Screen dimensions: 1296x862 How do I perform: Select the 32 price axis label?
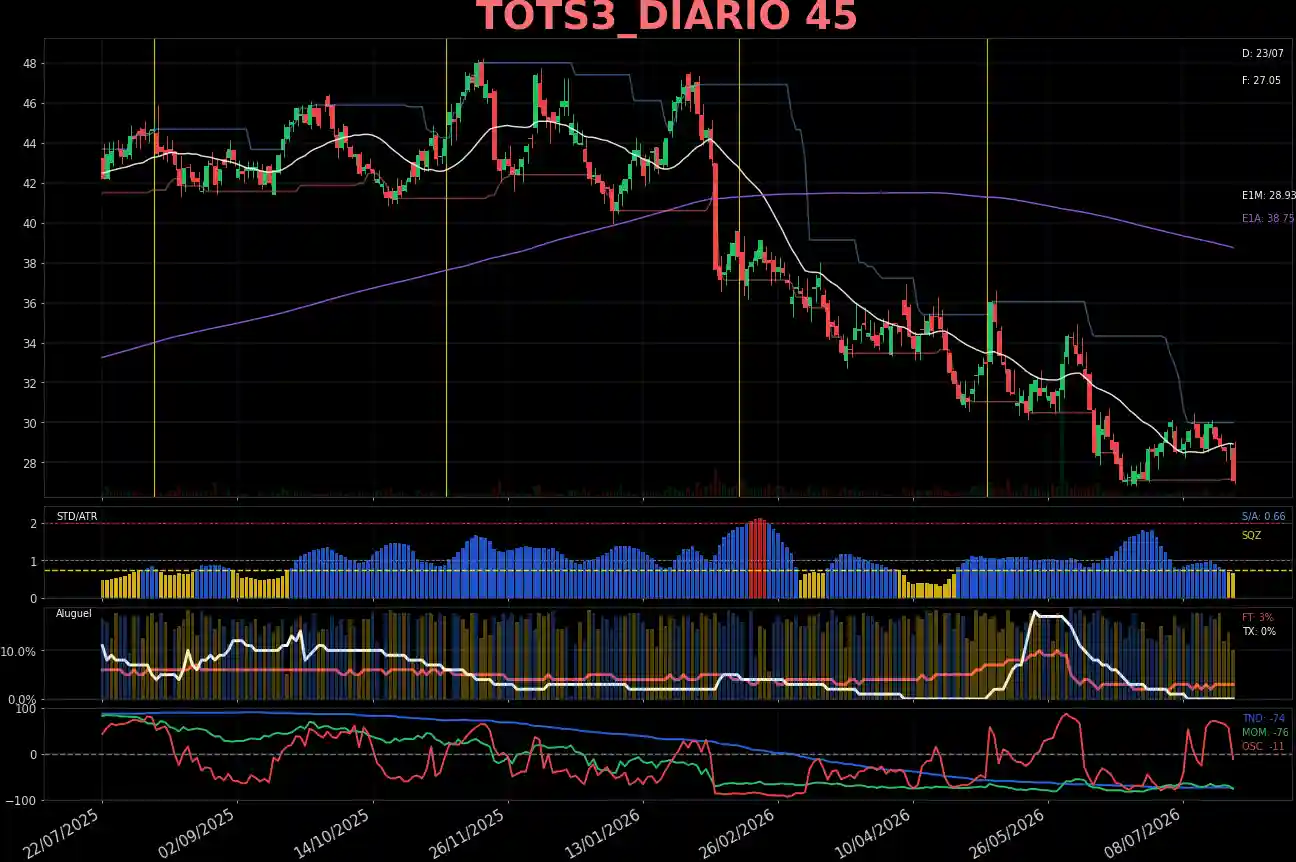pos(30,384)
